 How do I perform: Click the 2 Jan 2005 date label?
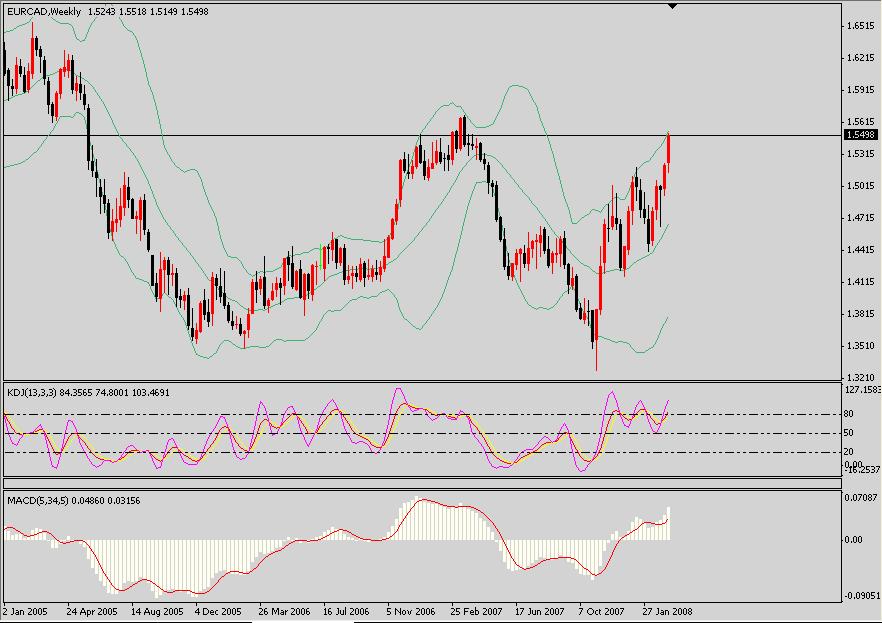click(25, 612)
